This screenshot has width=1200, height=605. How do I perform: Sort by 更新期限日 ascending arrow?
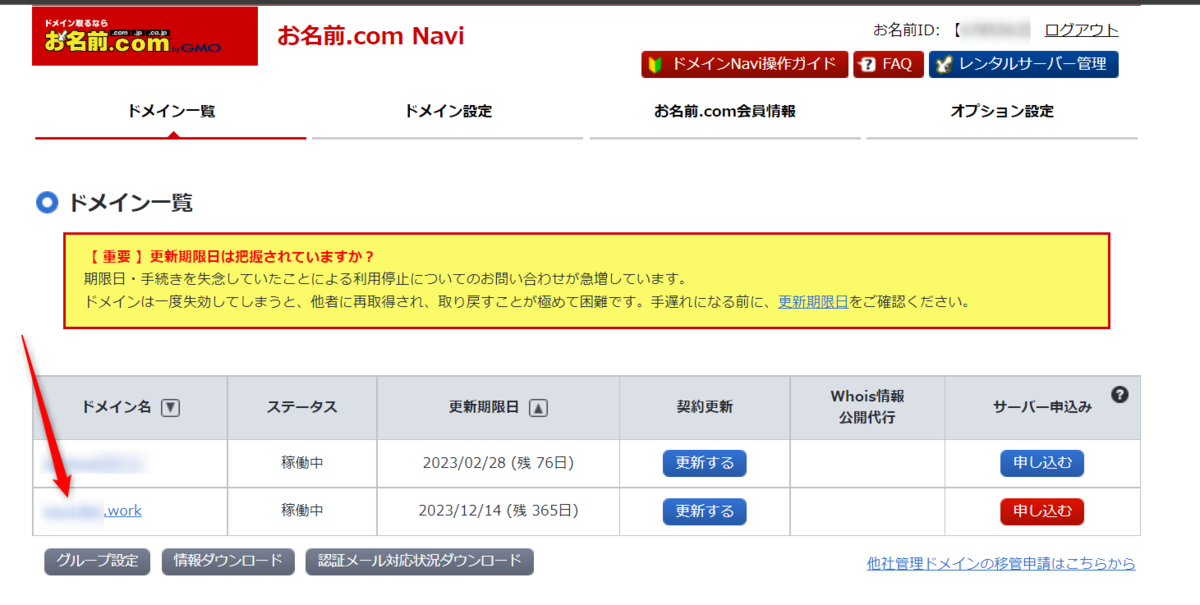coord(538,408)
